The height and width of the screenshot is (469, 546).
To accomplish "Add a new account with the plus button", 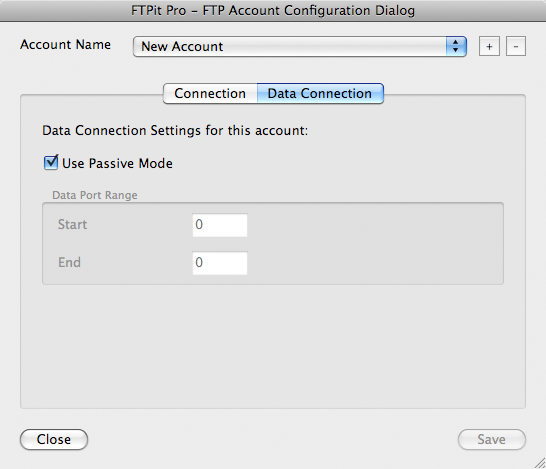I will [x=489, y=46].
